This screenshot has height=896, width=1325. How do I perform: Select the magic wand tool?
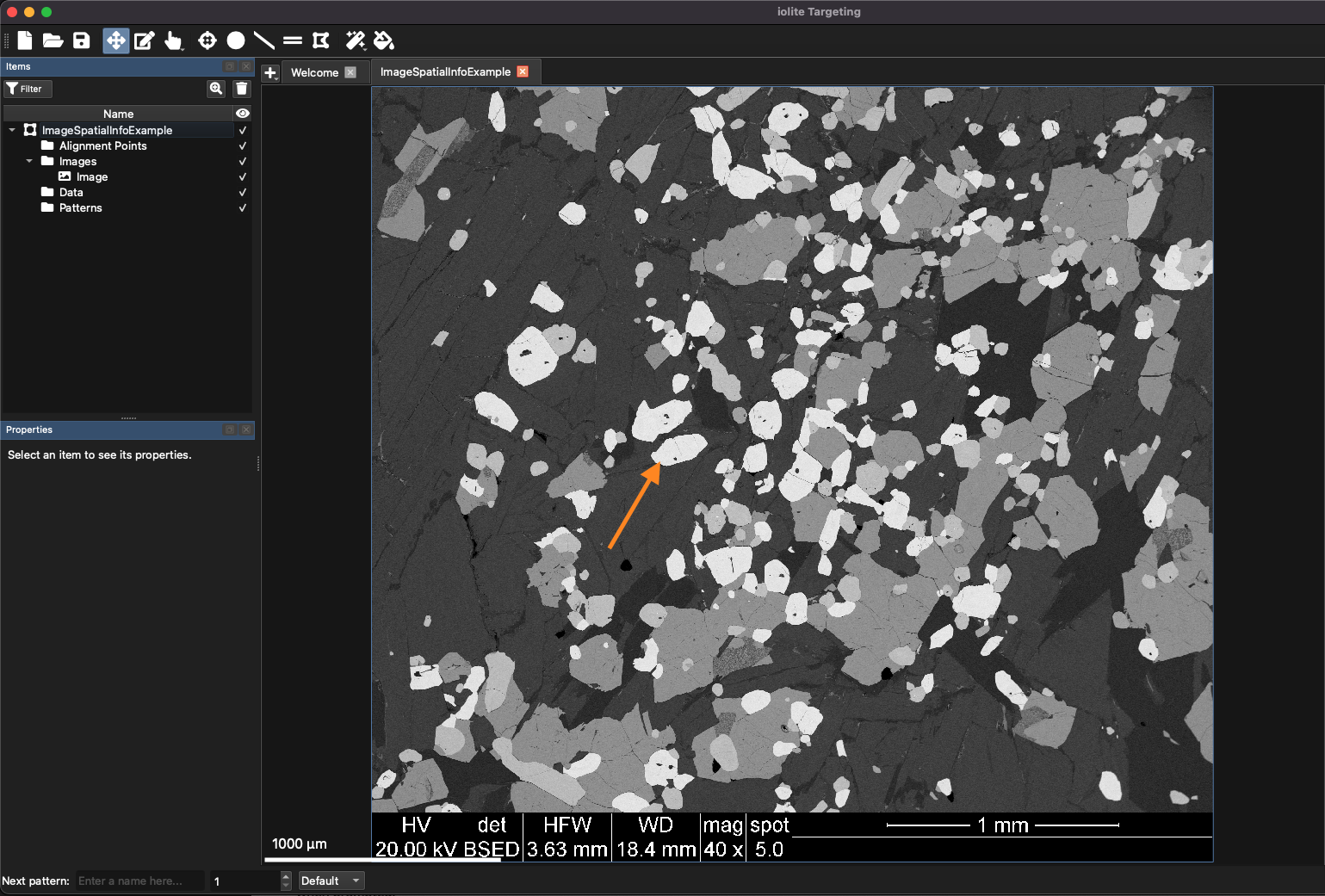355,40
